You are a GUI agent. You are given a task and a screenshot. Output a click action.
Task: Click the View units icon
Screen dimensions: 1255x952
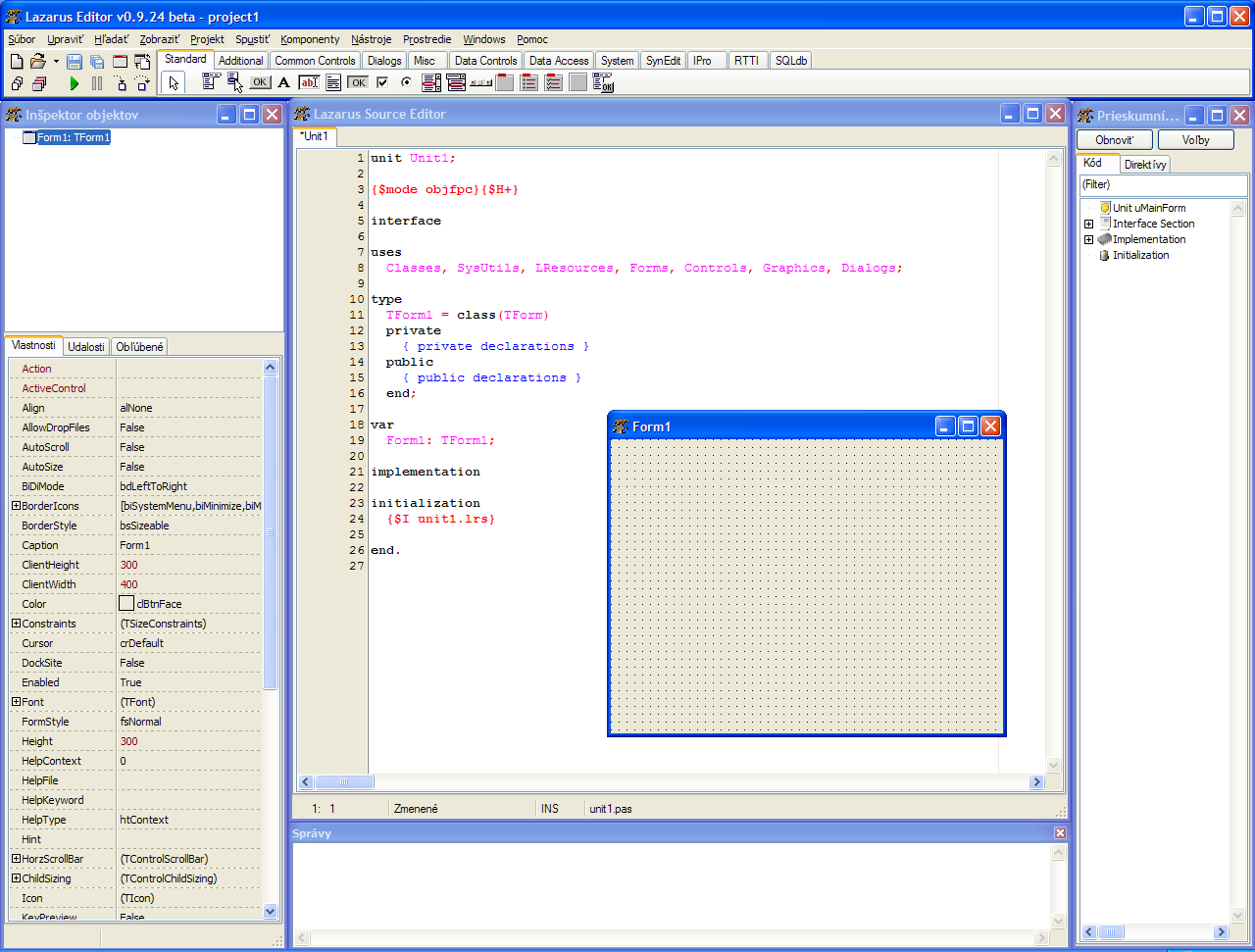point(17,83)
